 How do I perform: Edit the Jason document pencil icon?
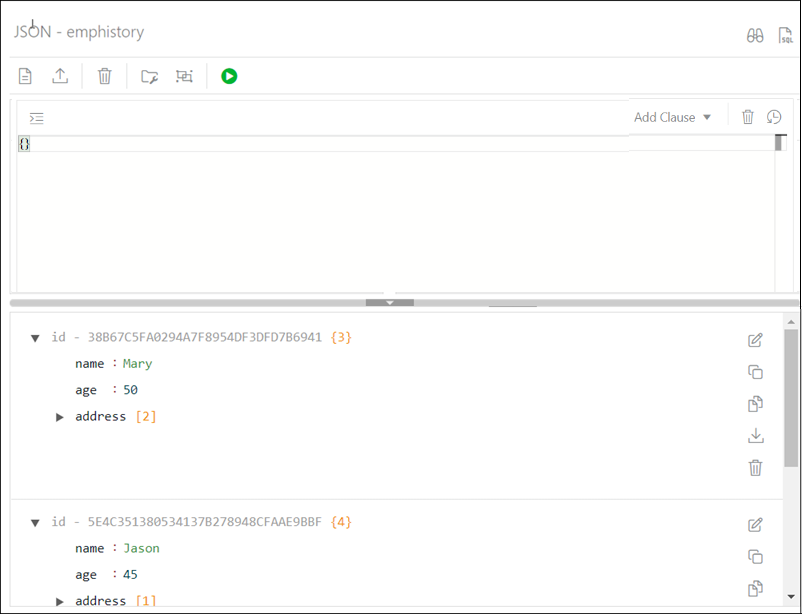pos(755,525)
